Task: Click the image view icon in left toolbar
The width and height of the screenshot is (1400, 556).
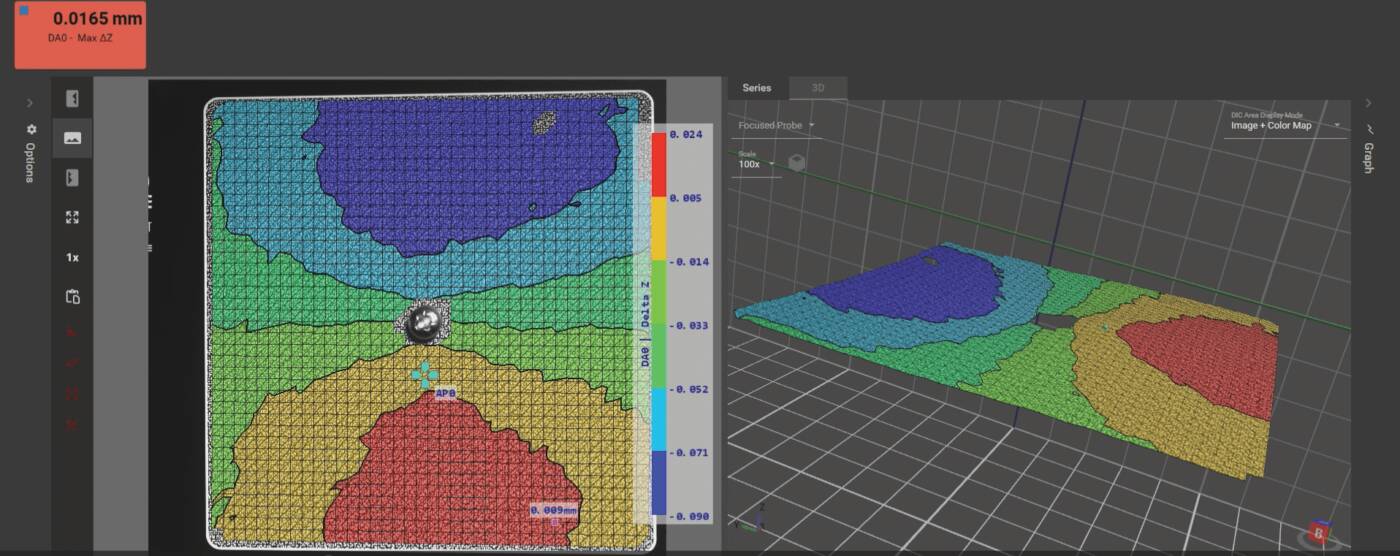Action: (72, 138)
